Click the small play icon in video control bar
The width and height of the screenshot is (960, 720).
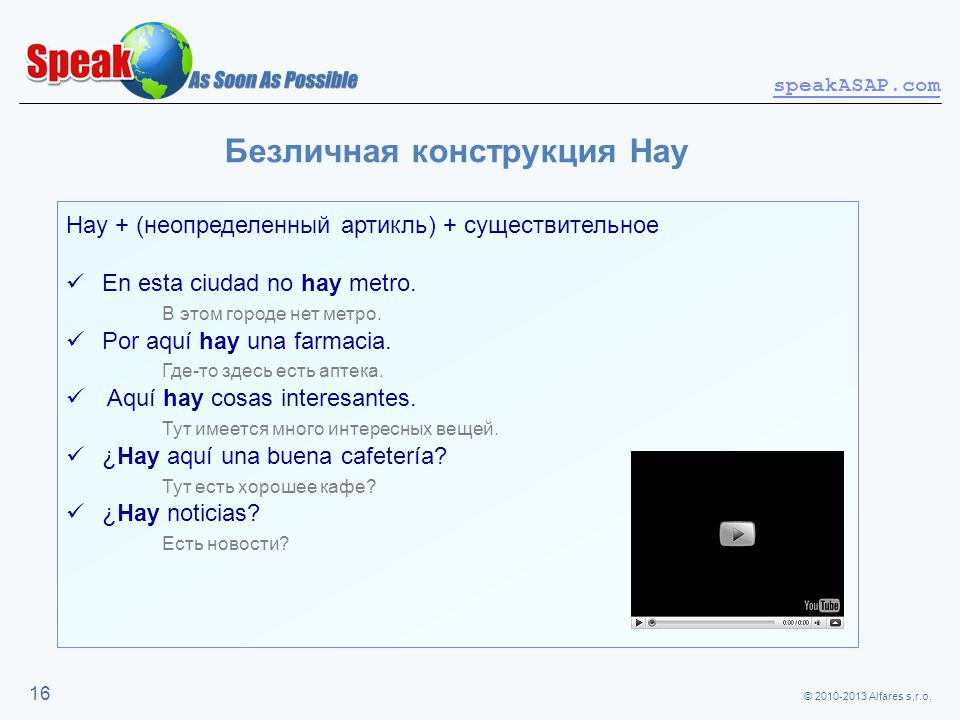639,623
